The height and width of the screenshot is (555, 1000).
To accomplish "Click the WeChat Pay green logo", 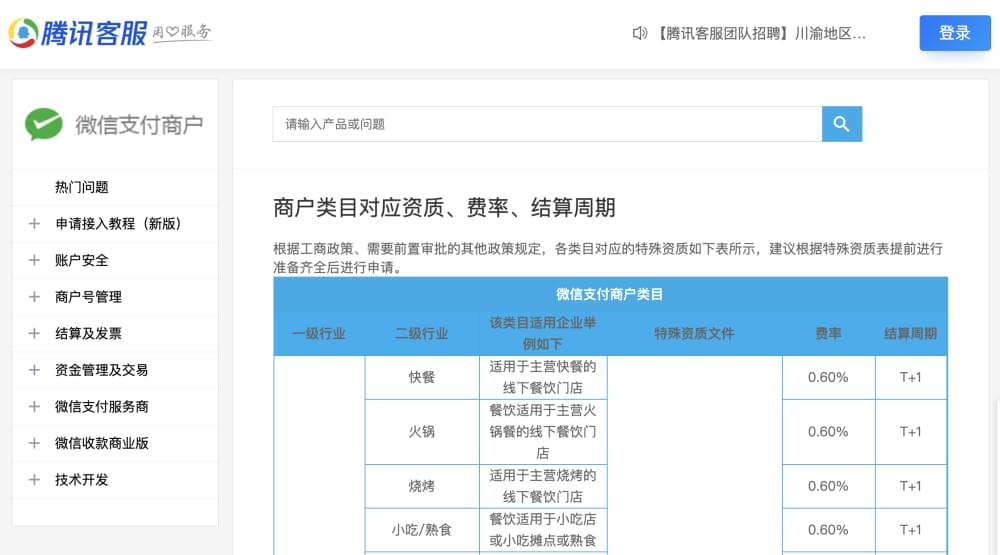I will point(44,124).
